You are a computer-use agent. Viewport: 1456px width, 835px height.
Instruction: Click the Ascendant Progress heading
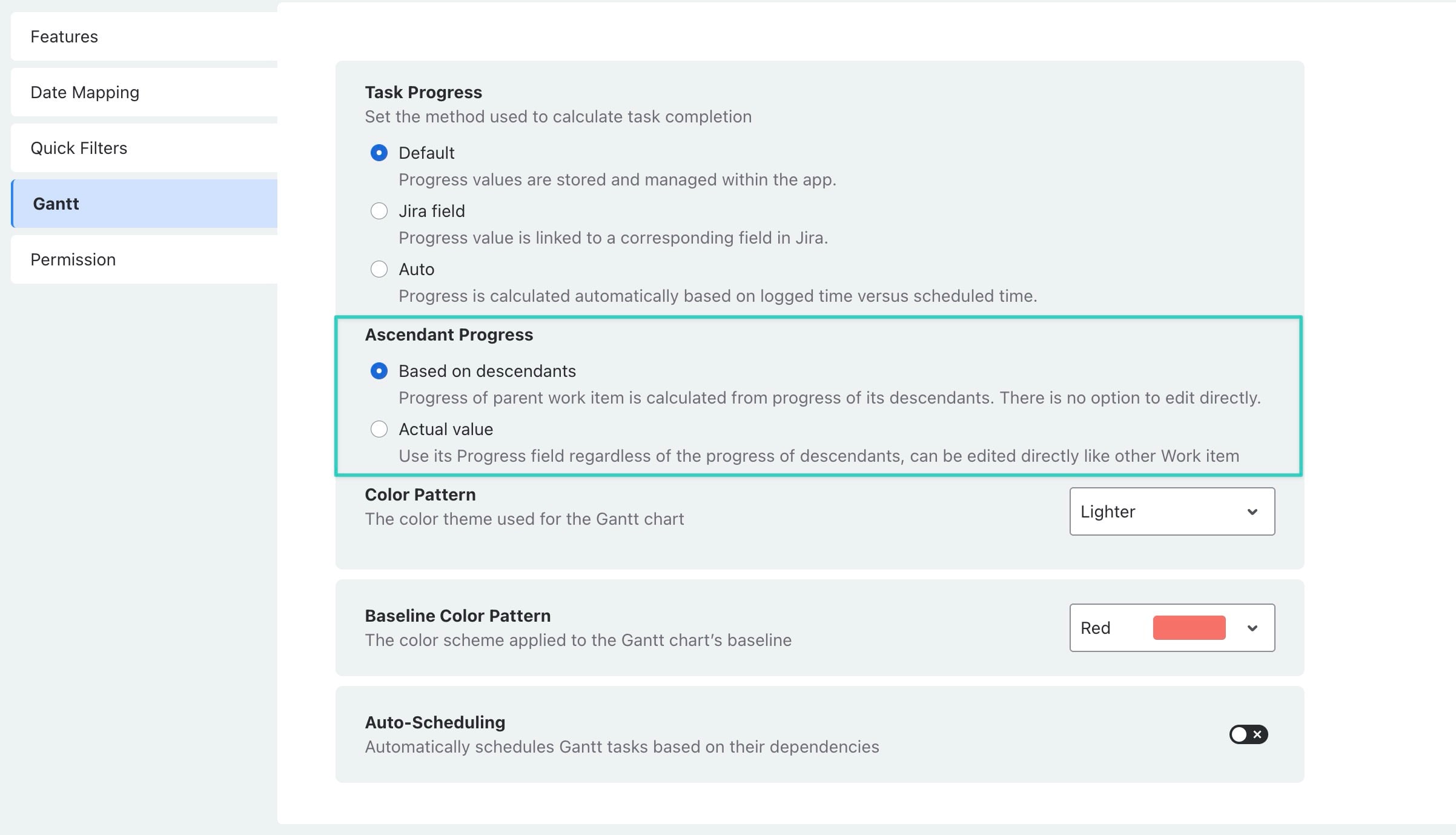449,334
